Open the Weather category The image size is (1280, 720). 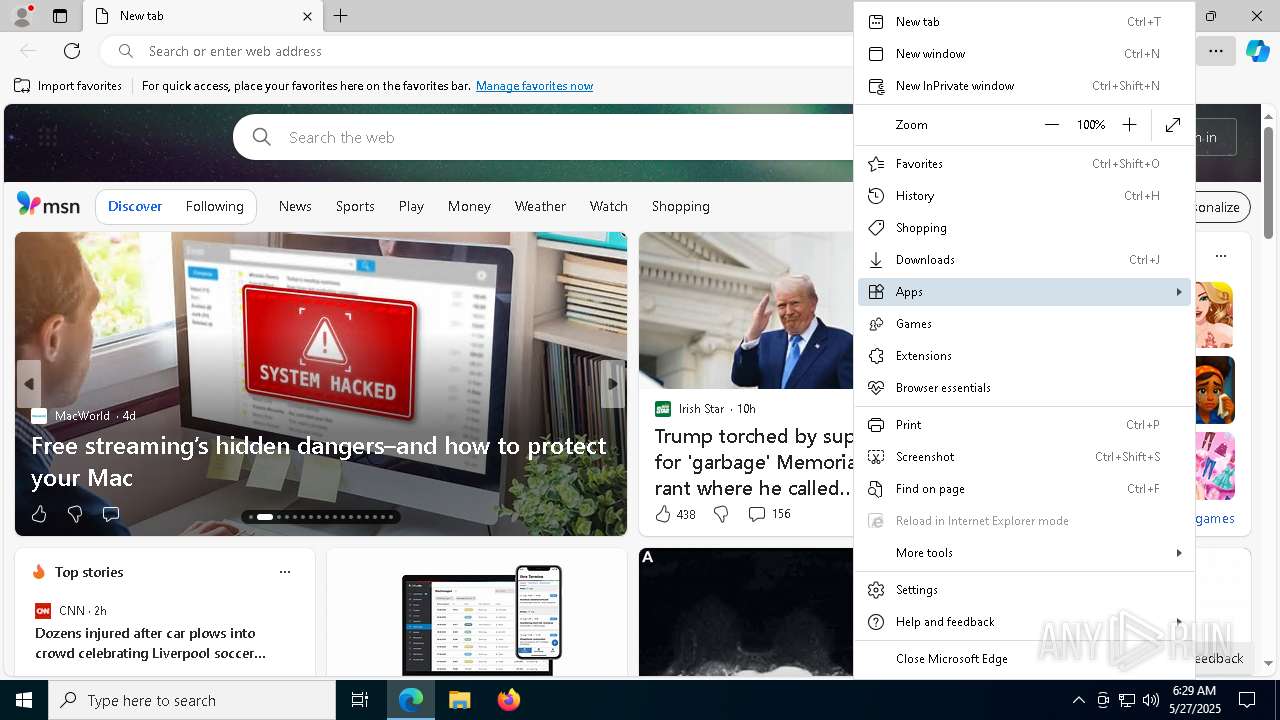pyautogui.click(x=540, y=206)
